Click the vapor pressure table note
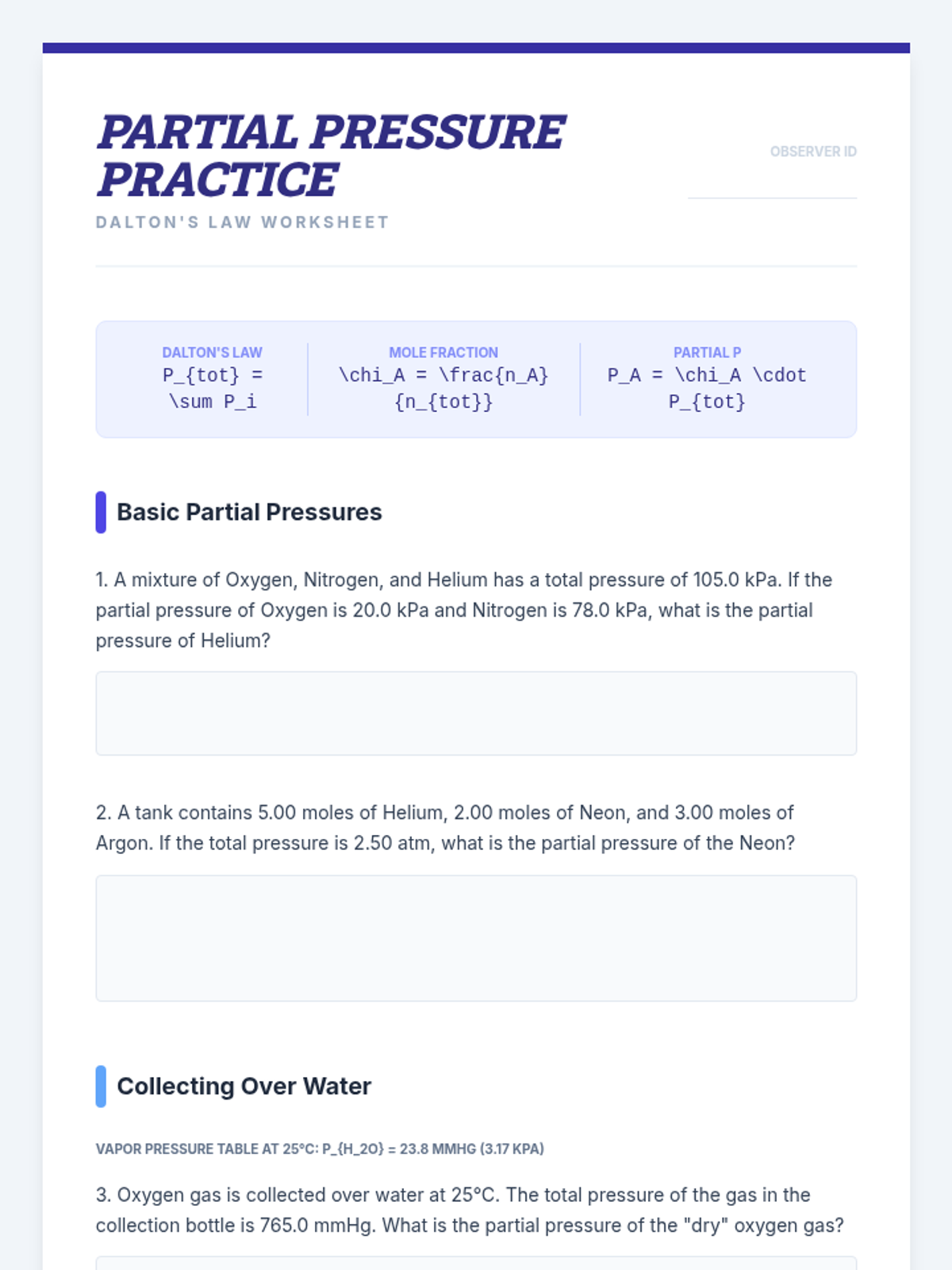 click(320, 1149)
